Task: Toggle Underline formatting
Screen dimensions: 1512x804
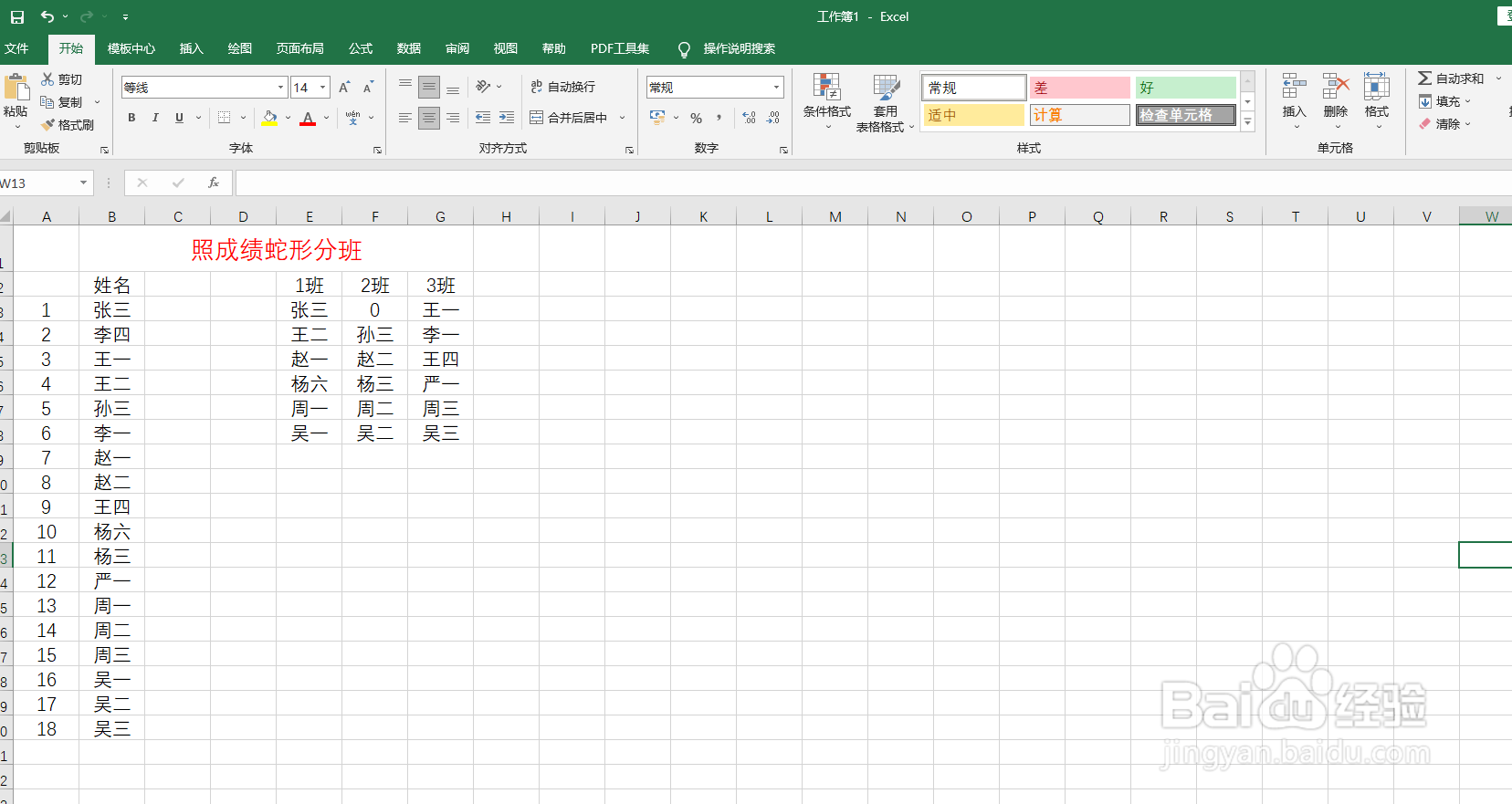Action: pos(179,118)
